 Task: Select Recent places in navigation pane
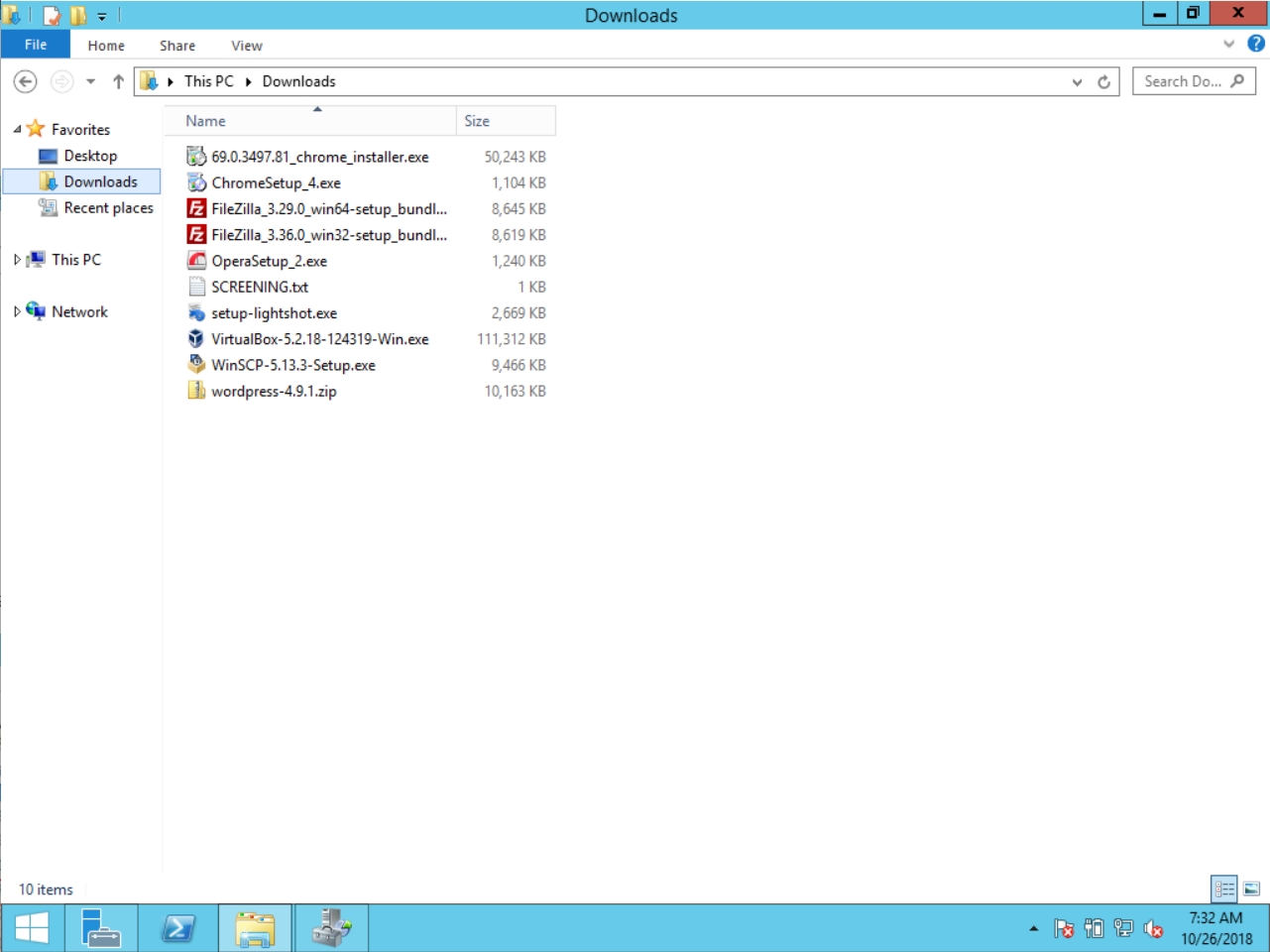(109, 207)
